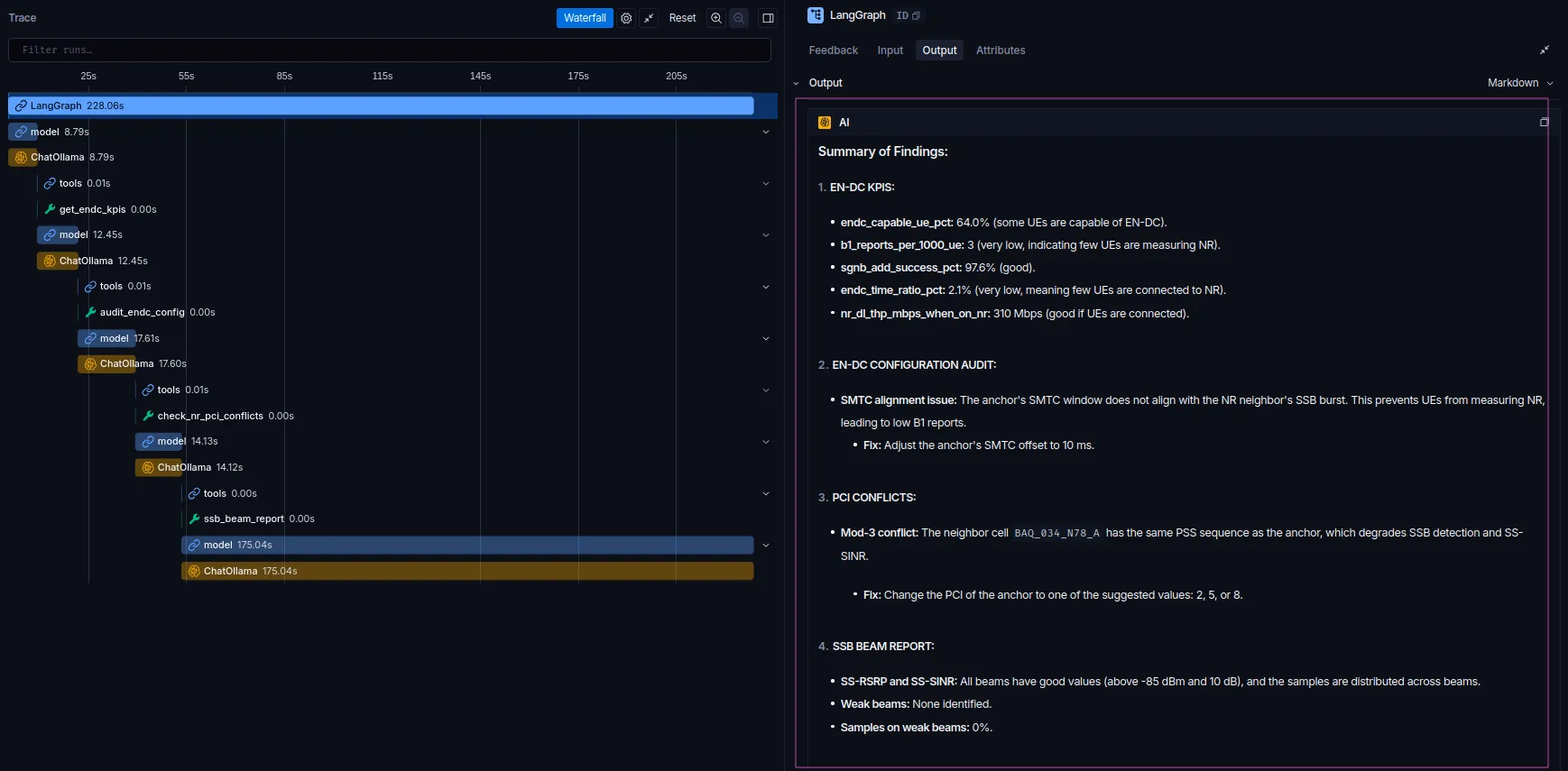
Task: Collapse the tools 0.00s row chevron
Action: pos(766,493)
